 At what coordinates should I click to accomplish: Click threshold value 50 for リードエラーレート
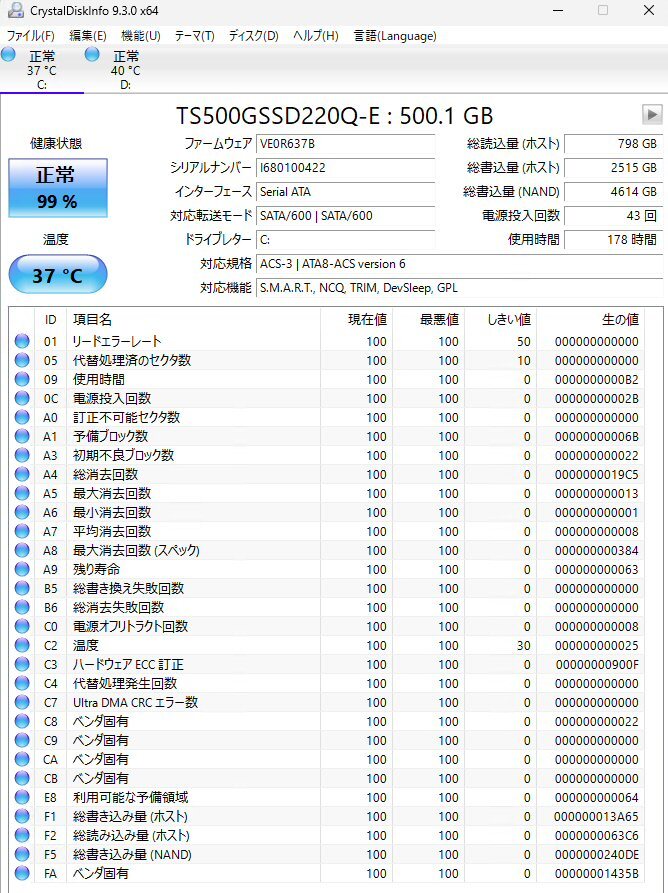click(x=523, y=342)
